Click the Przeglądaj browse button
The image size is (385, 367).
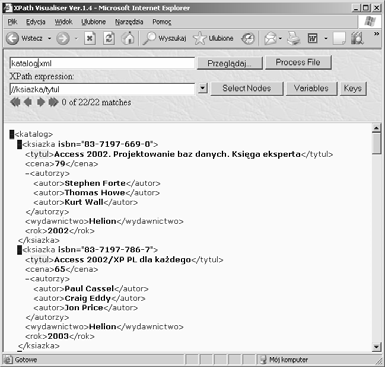coord(230,63)
